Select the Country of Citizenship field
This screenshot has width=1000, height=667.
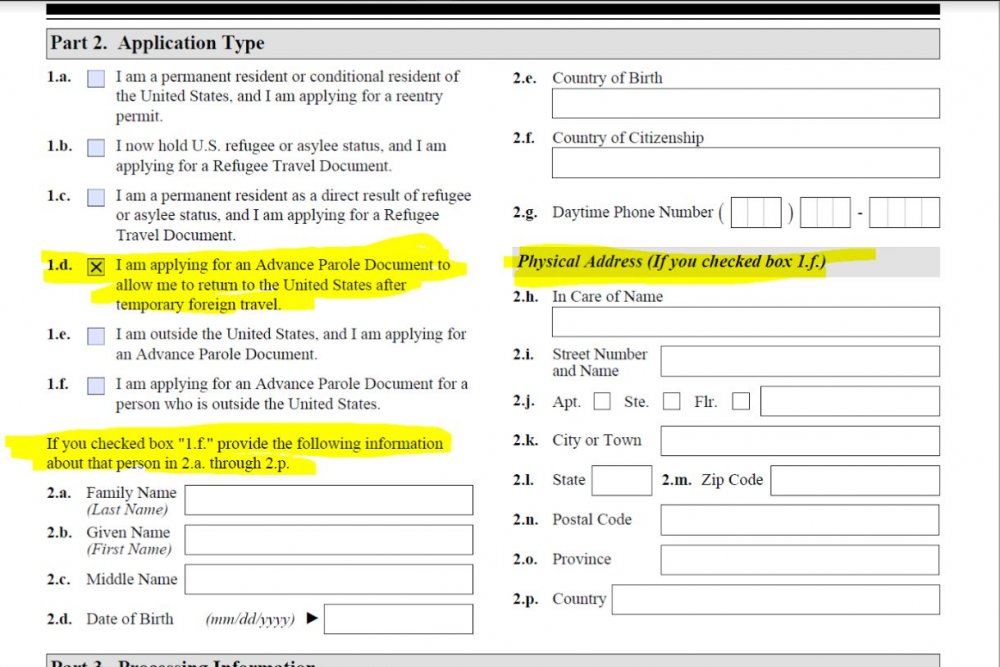pyautogui.click(x=746, y=163)
